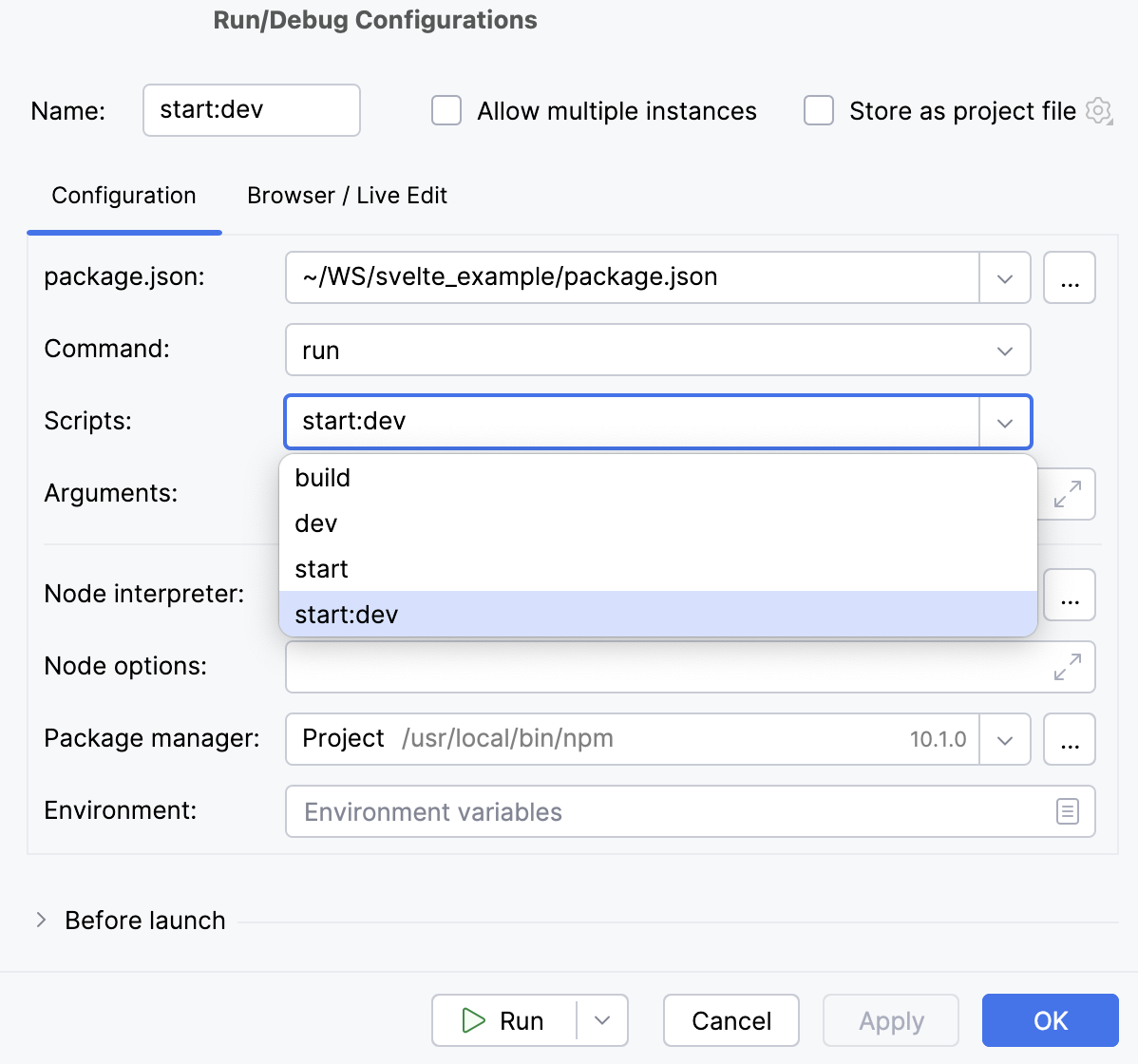Click the green Run play icon
Image resolution: width=1138 pixels, height=1064 pixels.
click(472, 1020)
